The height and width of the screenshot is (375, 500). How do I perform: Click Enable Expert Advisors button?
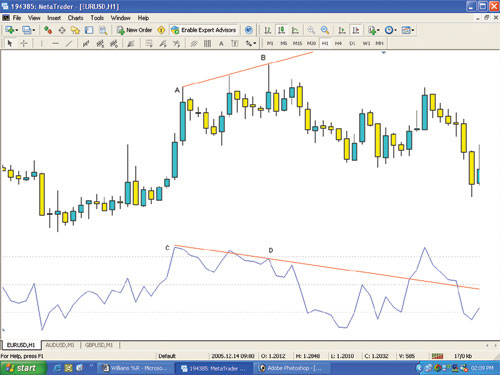tap(204, 30)
